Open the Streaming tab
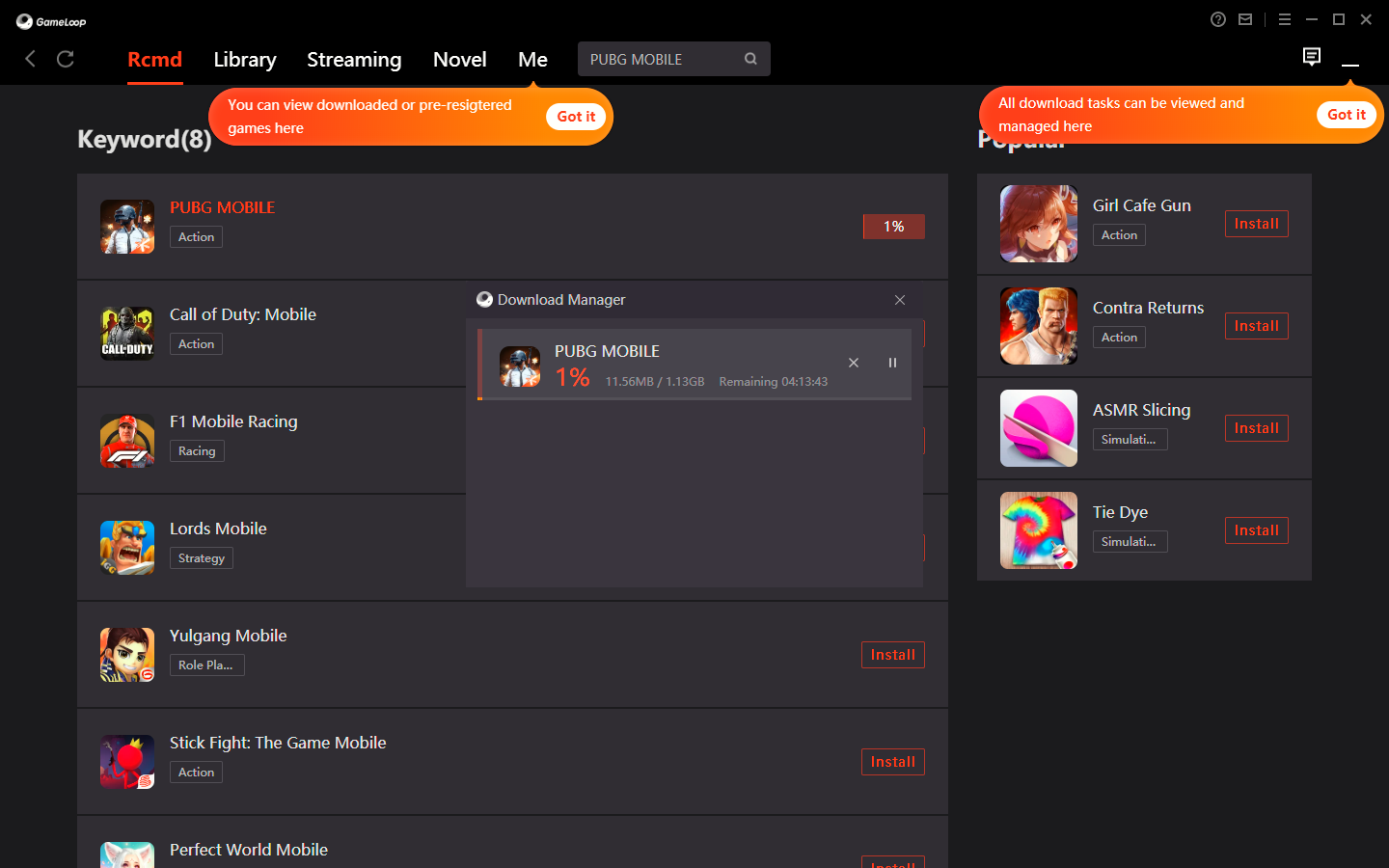The image size is (1389, 868). click(354, 60)
